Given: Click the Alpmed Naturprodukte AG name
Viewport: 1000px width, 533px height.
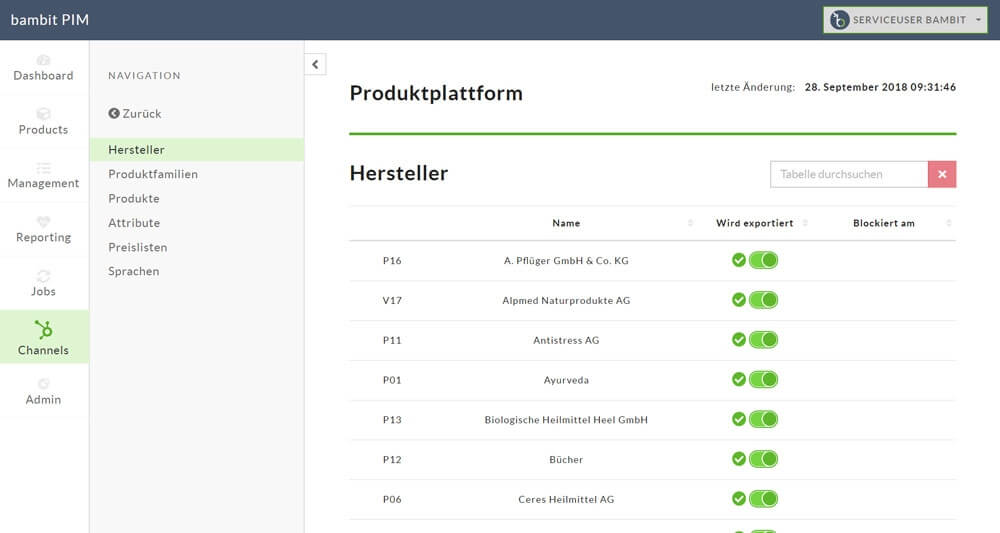Looking at the screenshot, I should click(566, 300).
